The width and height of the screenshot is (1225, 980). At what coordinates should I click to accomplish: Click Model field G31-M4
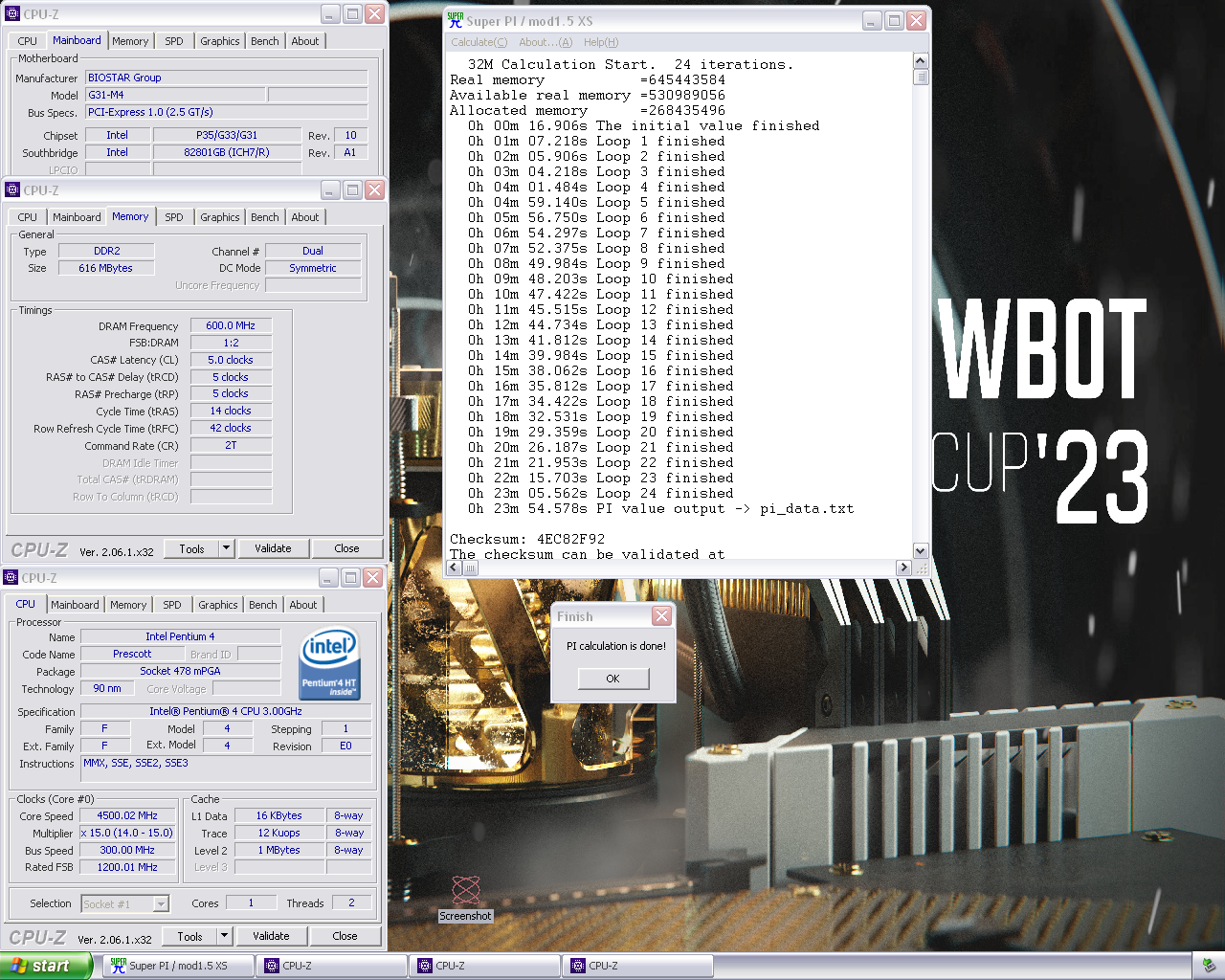pos(175,95)
